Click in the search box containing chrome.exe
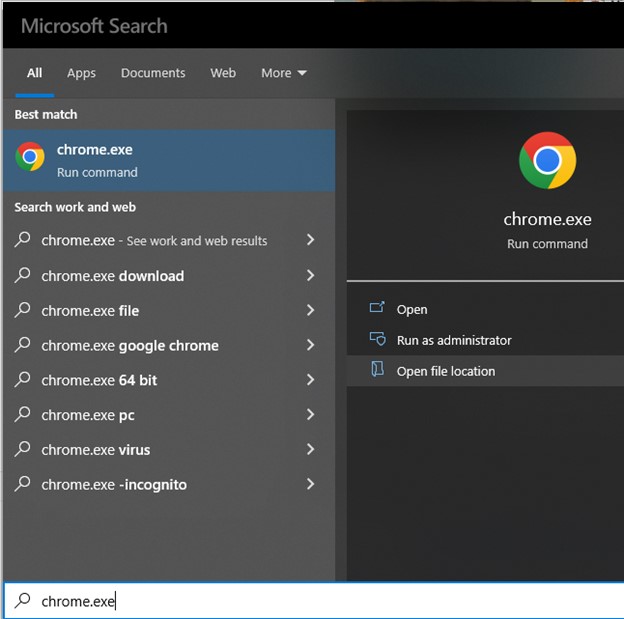This screenshot has width=624, height=619. pyautogui.click(x=314, y=601)
